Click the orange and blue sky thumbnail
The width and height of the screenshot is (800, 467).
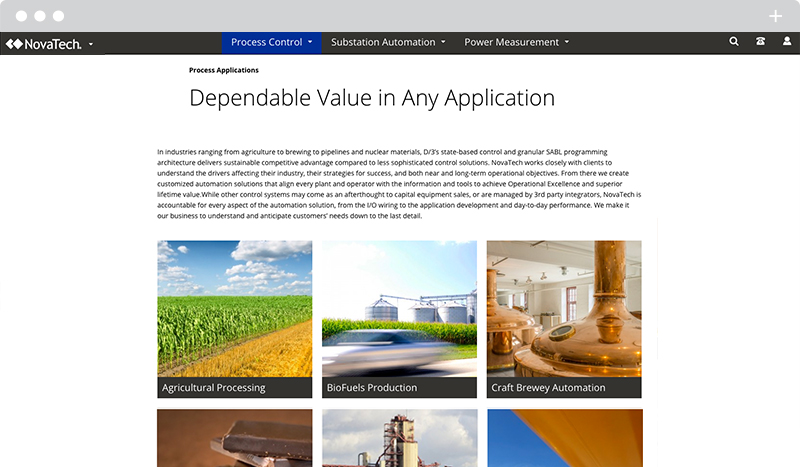(565, 438)
